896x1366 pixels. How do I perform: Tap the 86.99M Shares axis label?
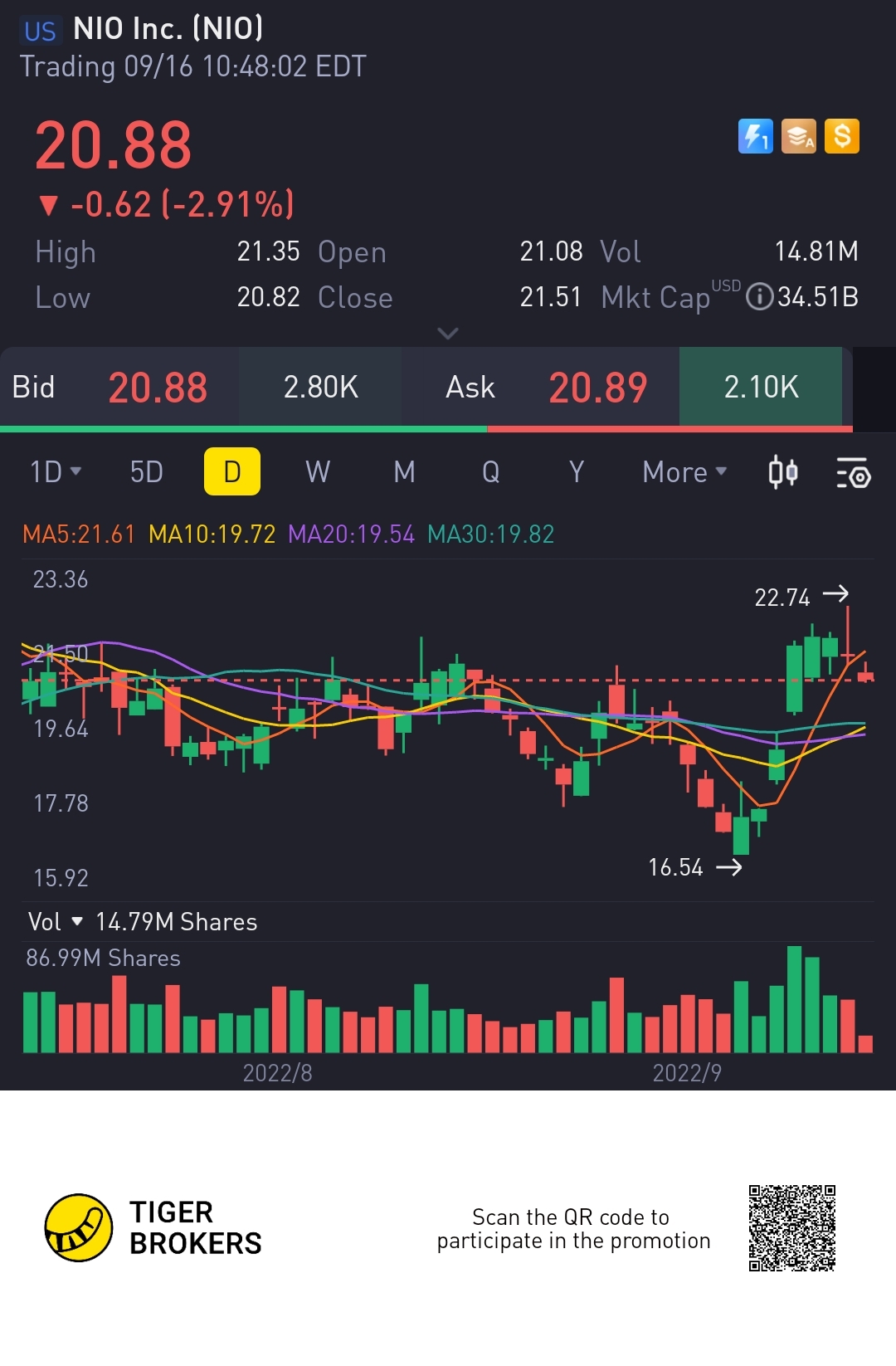[103, 959]
